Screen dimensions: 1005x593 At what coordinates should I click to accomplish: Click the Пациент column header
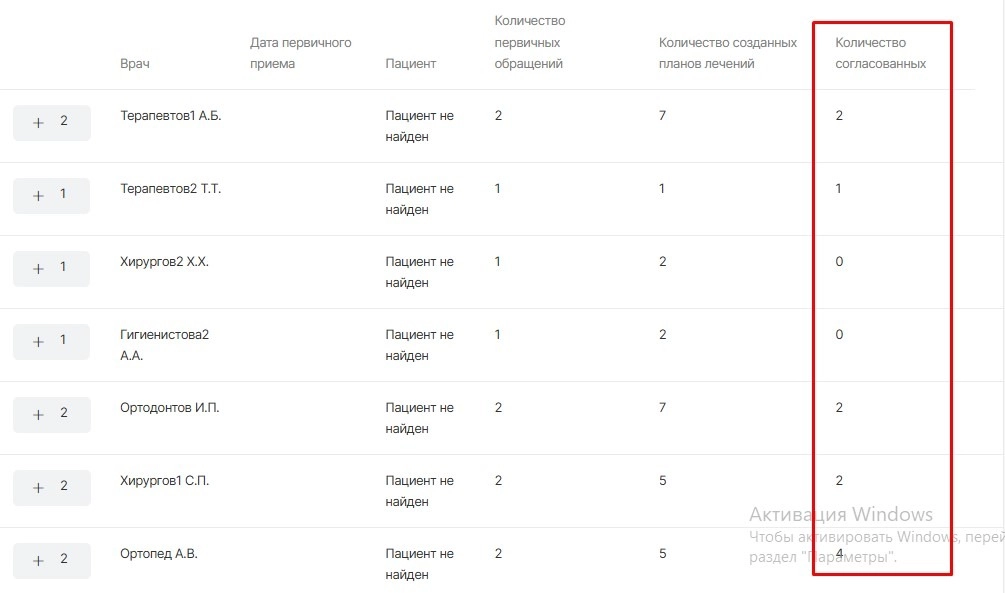[410, 64]
